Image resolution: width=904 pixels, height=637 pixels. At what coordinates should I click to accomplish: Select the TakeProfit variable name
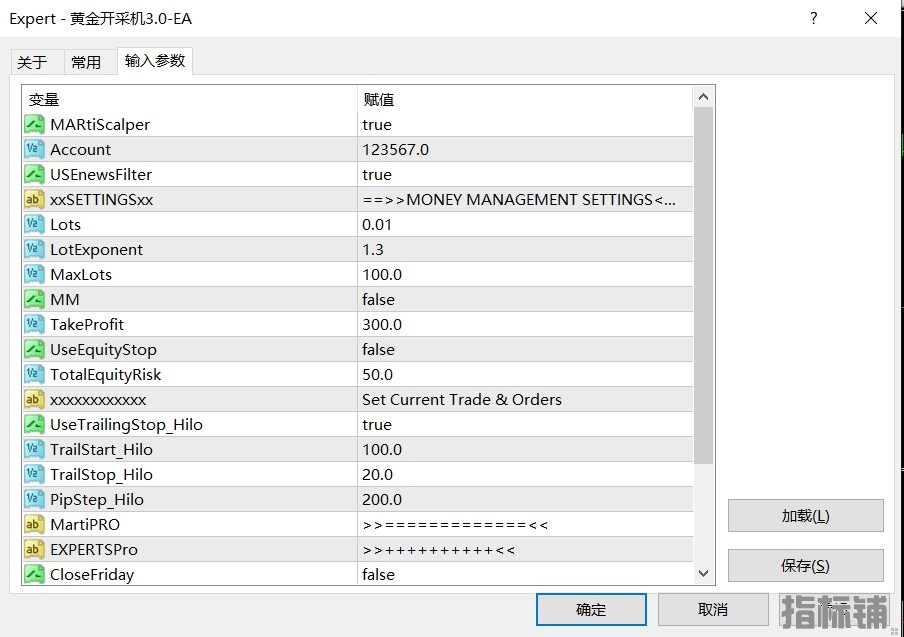pos(86,325)
